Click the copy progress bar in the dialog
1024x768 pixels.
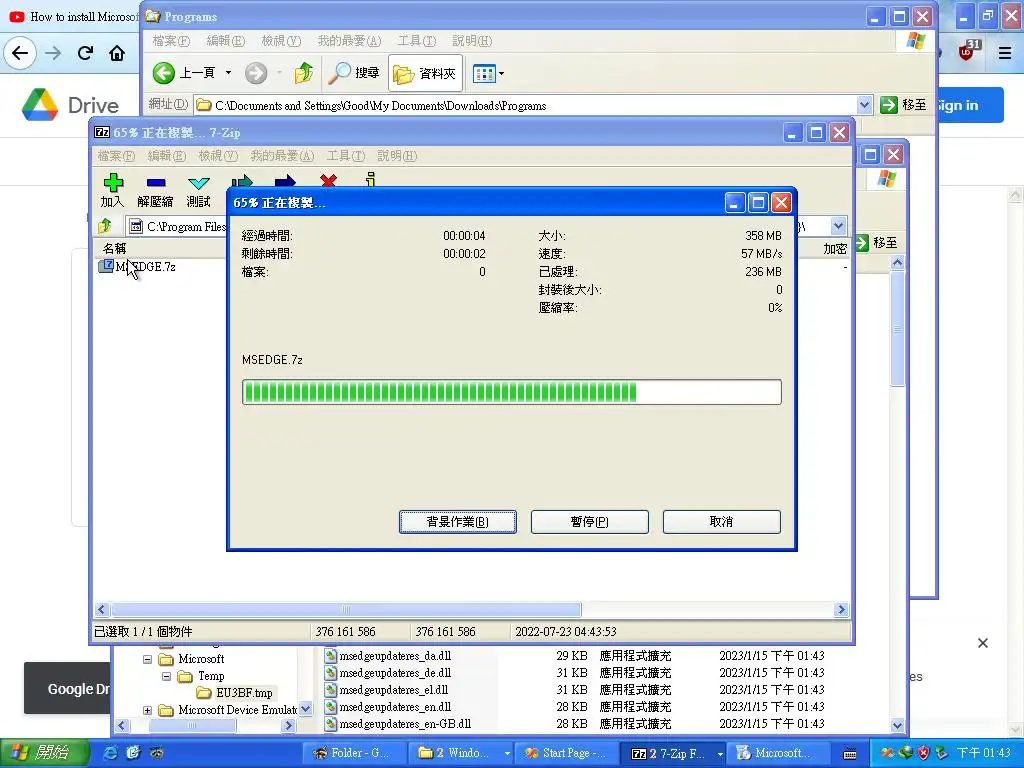(x=511, y=392)
